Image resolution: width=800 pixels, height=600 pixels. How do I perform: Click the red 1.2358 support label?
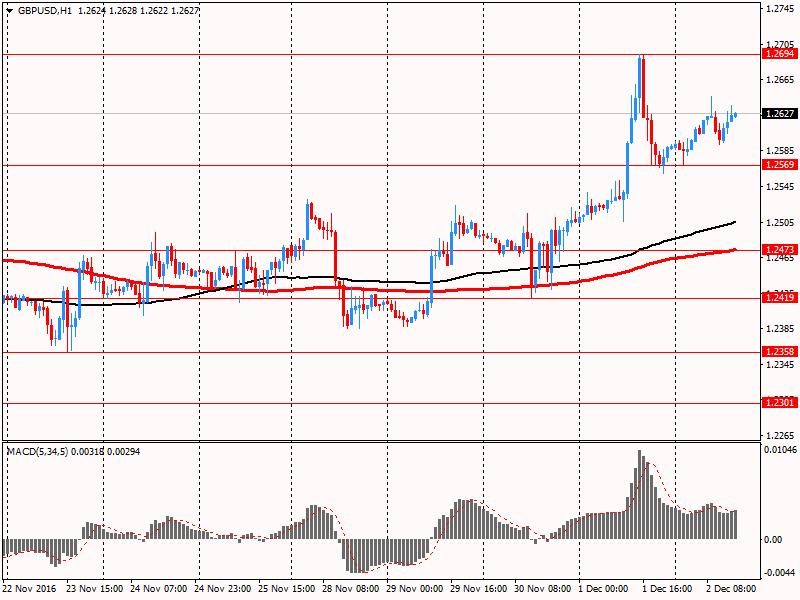pos(779,352)
